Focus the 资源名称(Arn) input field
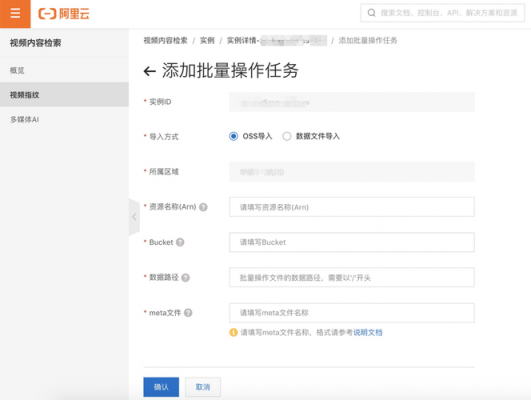 (352, 207)
